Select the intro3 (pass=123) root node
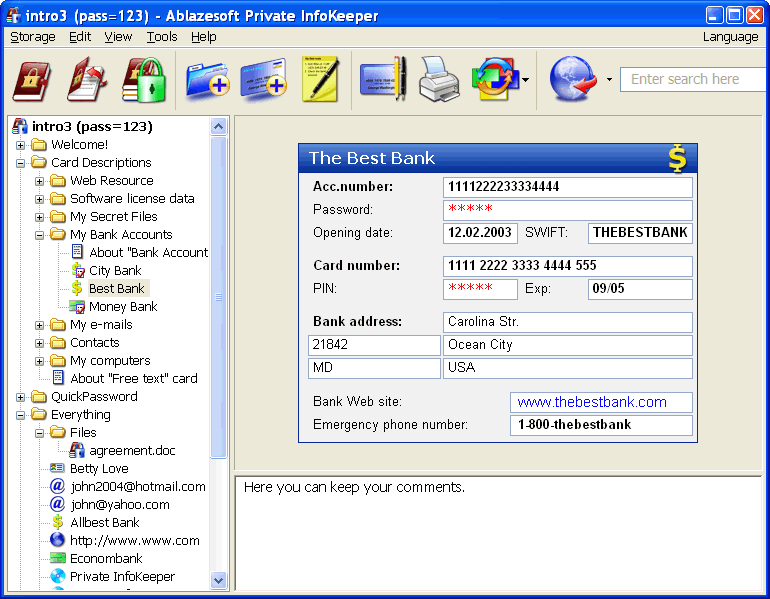Image resolution: width=770 pixels, height=599 pixels. point(92,127)
